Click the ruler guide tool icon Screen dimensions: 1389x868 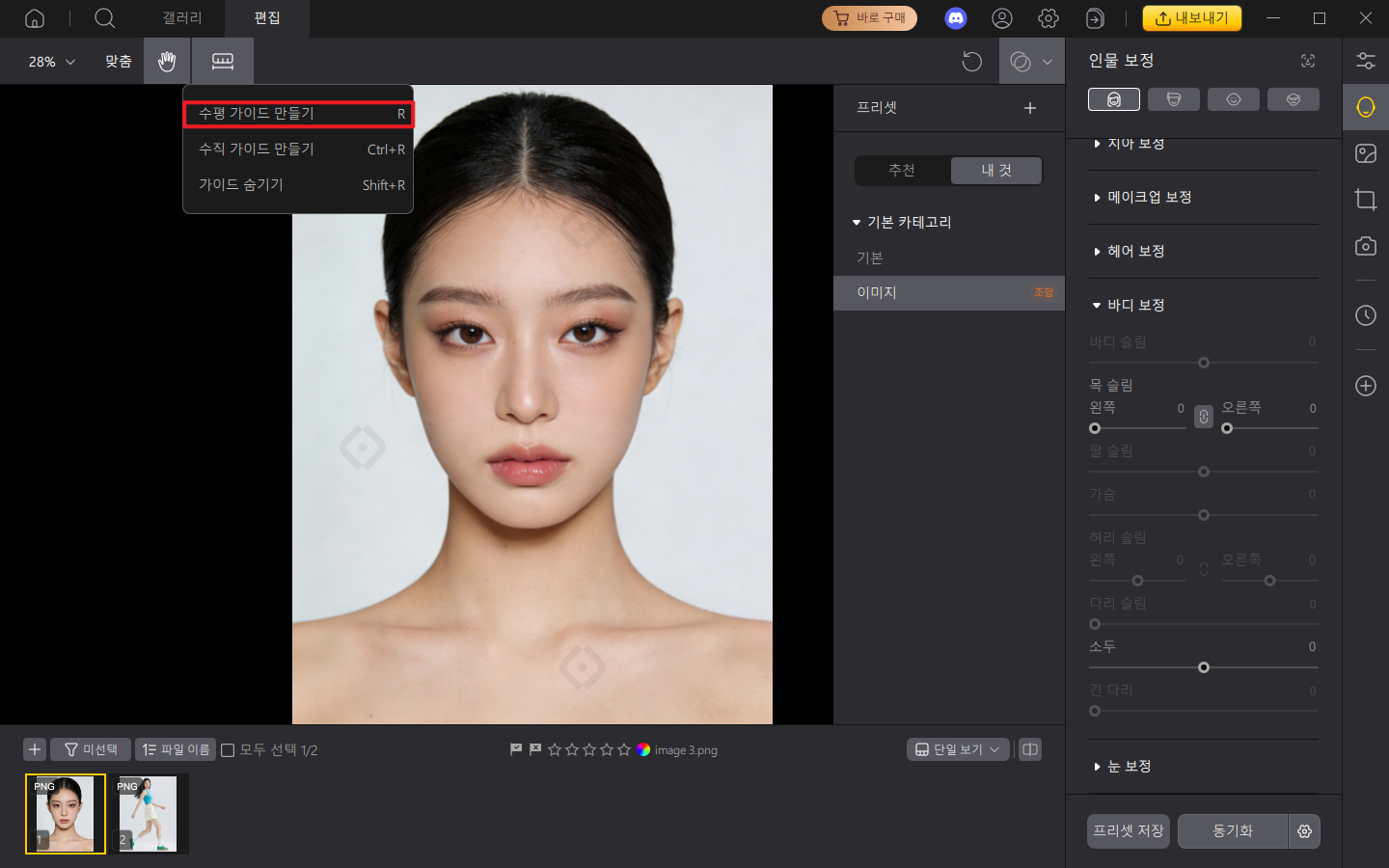click(223, 62)
